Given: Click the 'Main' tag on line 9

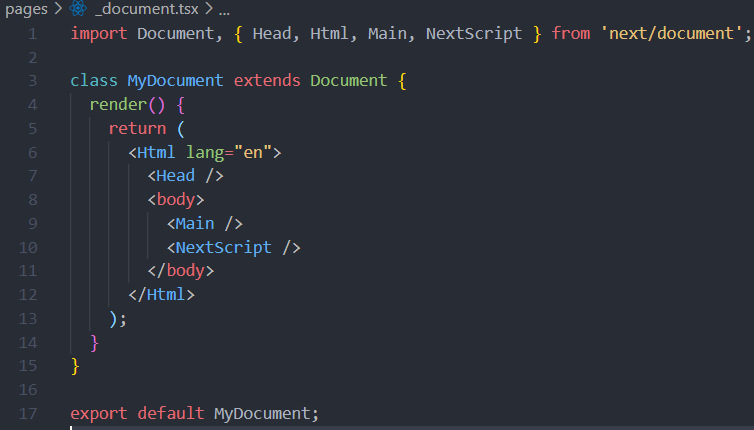Looking at the screenshot, I should 195,223.
